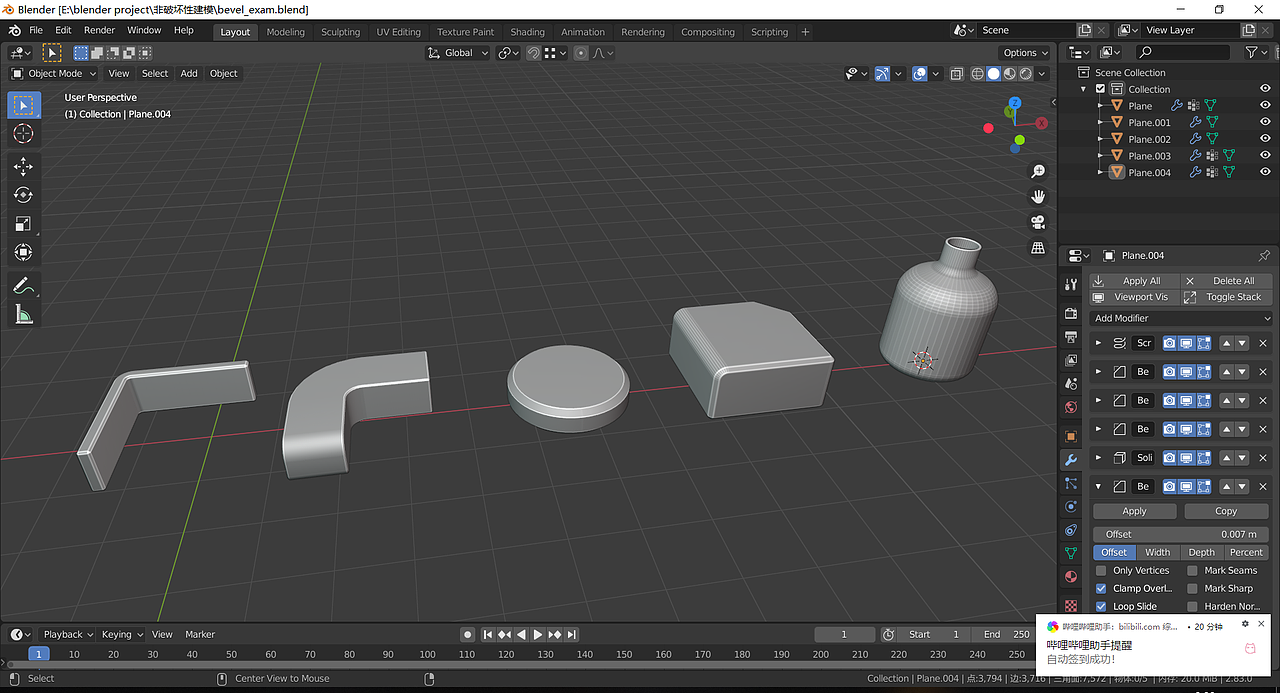Screen dimensions: 1280x693
Task: Activate the Select Box tool
Action: (x=24, y=104)
